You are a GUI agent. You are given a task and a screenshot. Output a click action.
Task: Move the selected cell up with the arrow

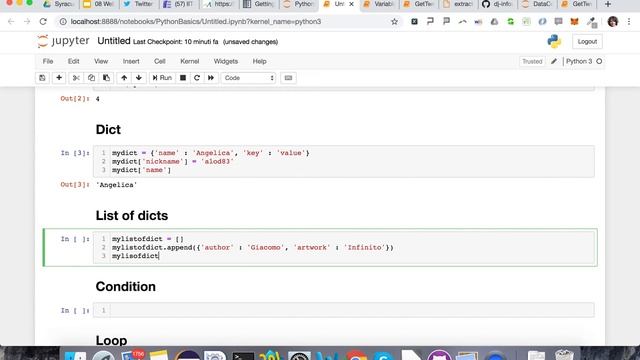[124, 78]
